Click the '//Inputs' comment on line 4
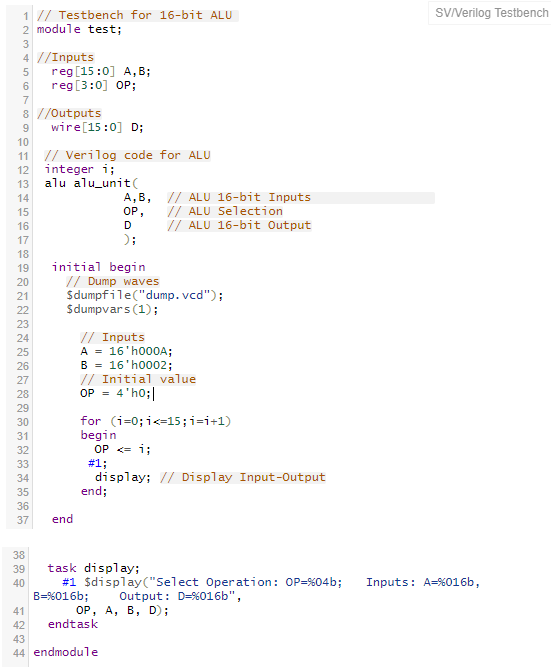551x667 pixels. pos(65,57)
